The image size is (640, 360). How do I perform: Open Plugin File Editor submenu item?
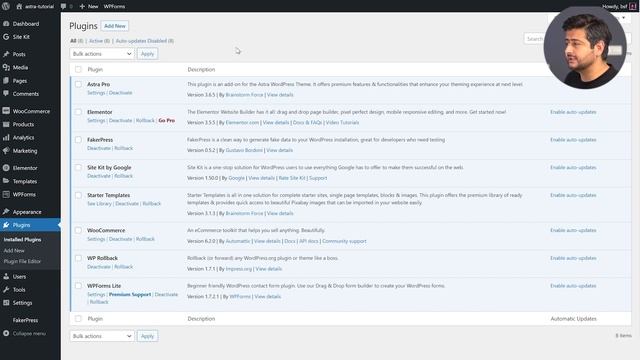[22, 261]
